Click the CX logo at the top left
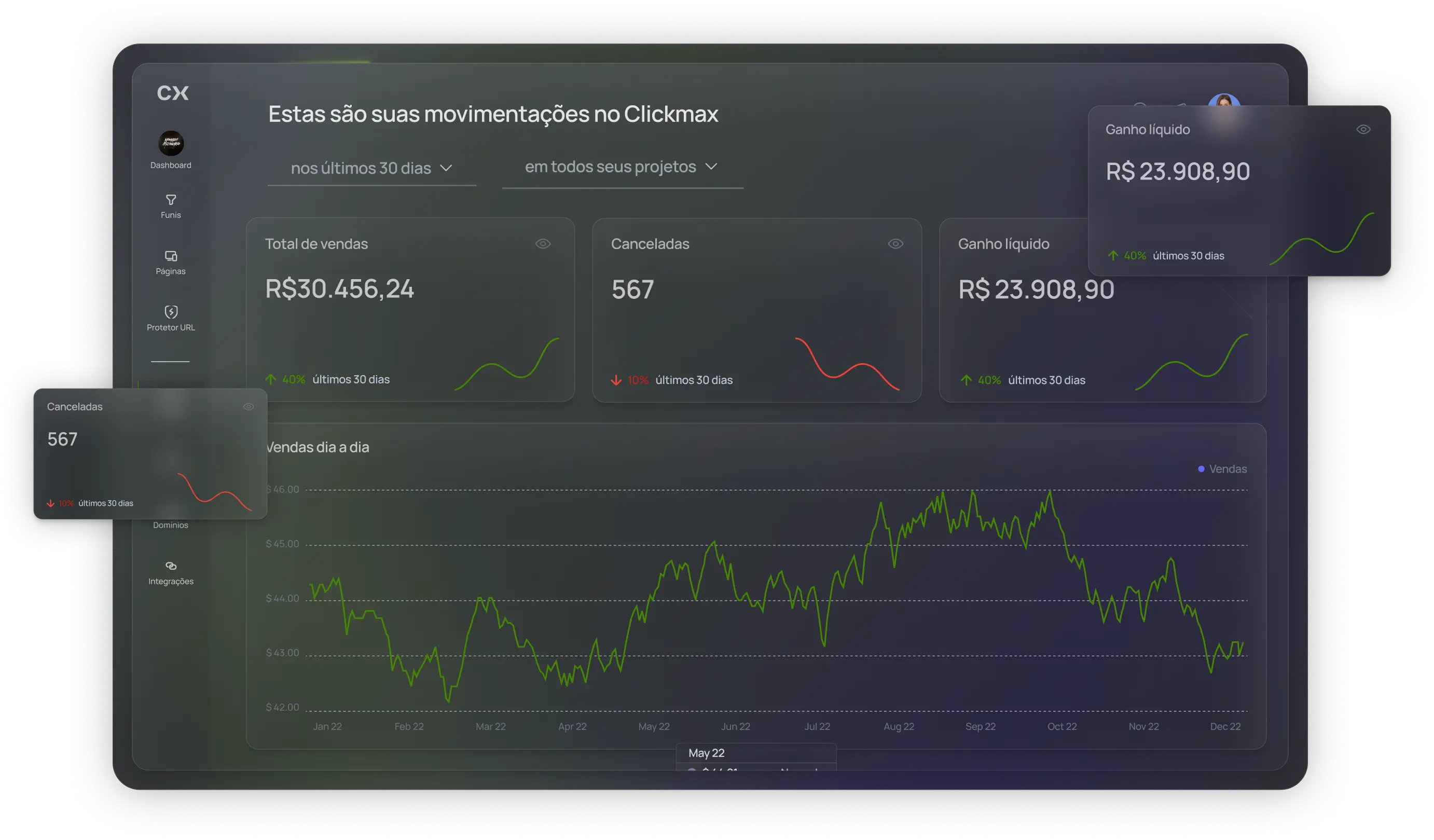The height and width of the screenshot is (840, 1434). click(172, 93)
